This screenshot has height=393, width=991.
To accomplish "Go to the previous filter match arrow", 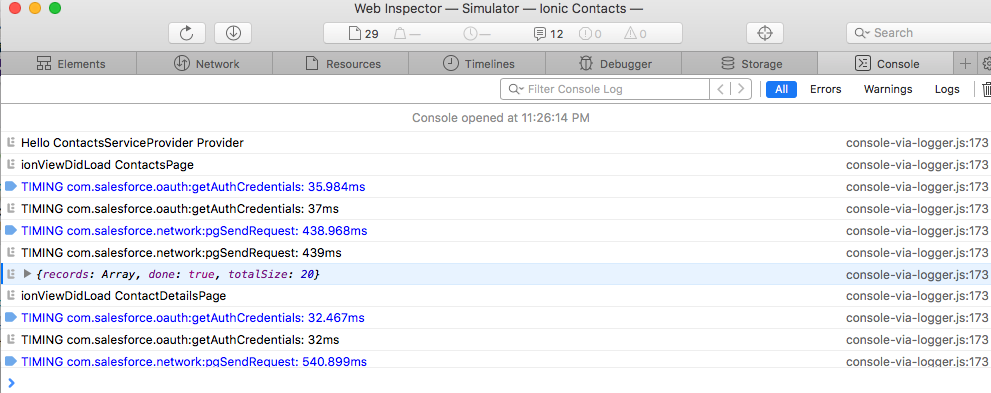I will pos(720,89).
